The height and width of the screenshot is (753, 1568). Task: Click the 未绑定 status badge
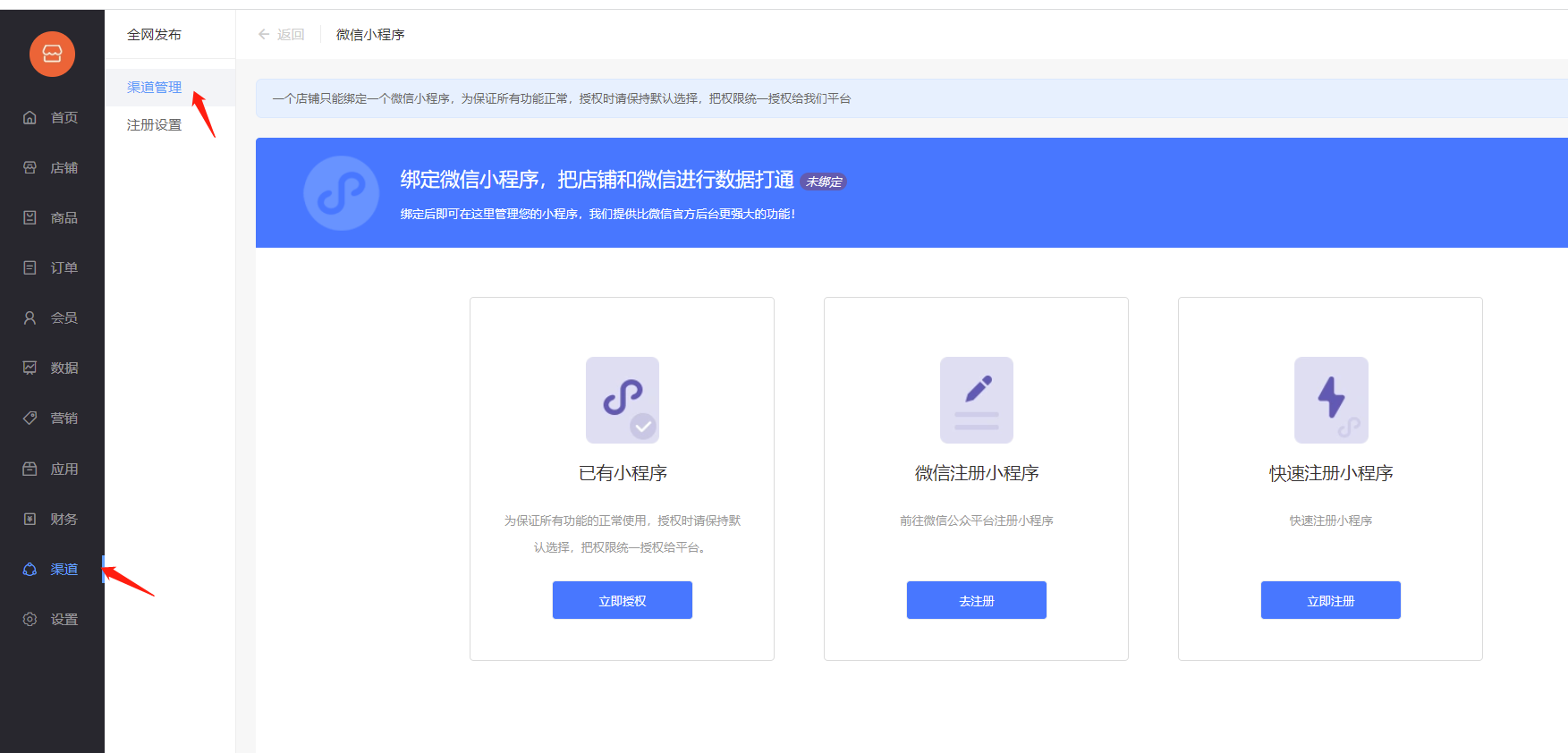pyautogui.click(x=824, y=182)
